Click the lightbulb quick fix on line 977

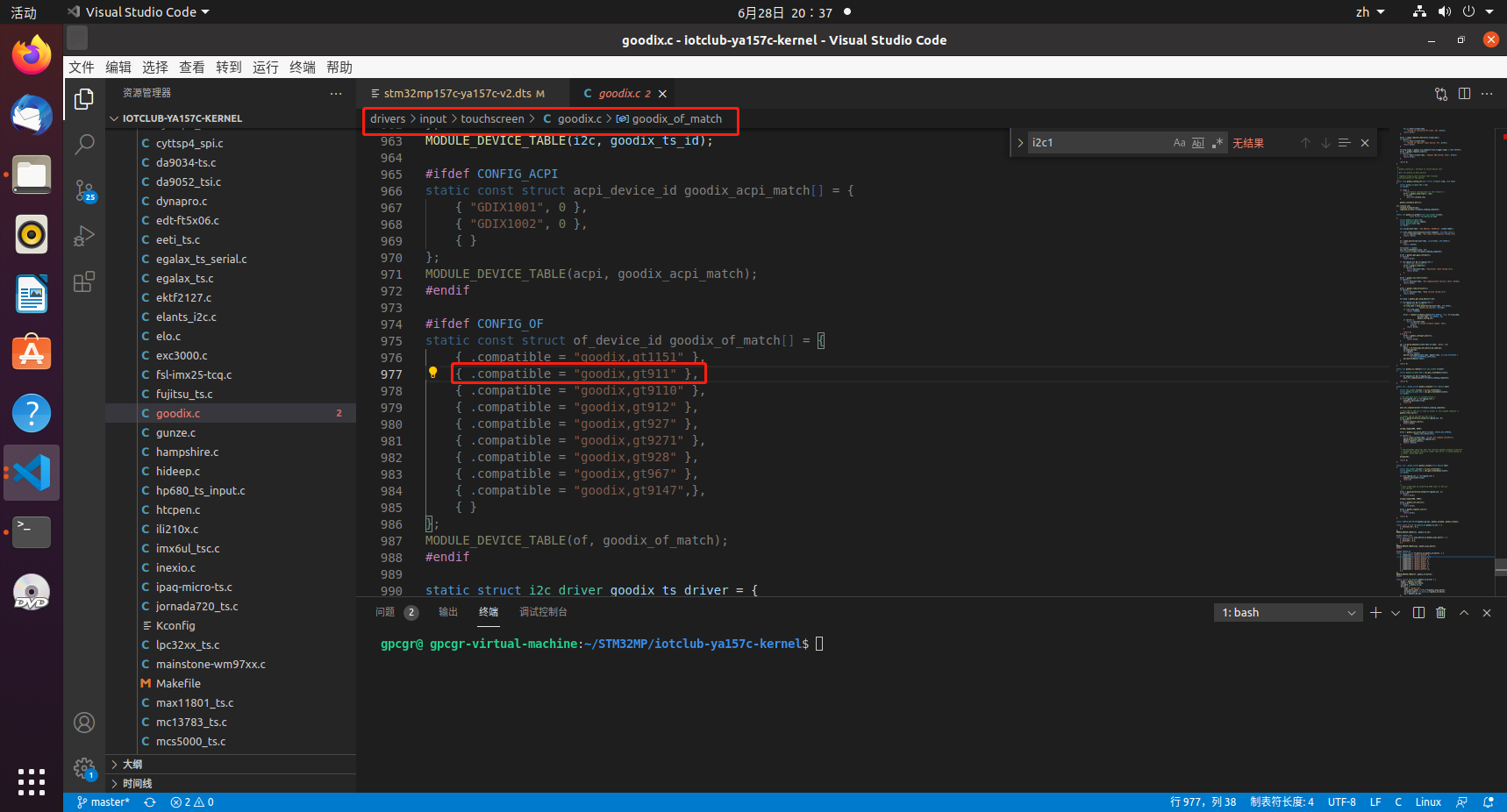[x=432, y=373]
